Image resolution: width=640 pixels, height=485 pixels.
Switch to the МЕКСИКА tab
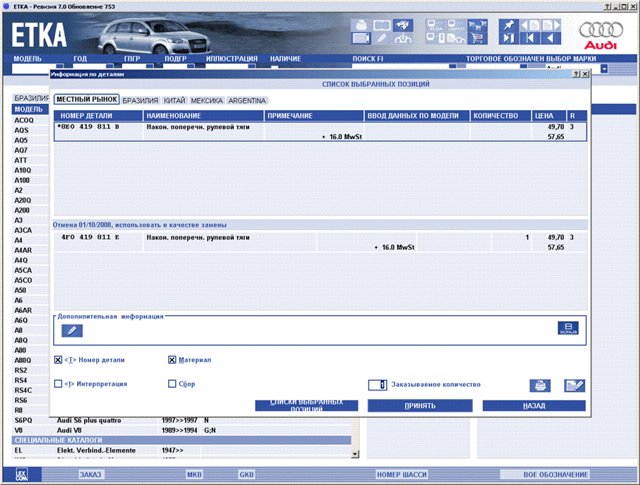coord(207,100)
